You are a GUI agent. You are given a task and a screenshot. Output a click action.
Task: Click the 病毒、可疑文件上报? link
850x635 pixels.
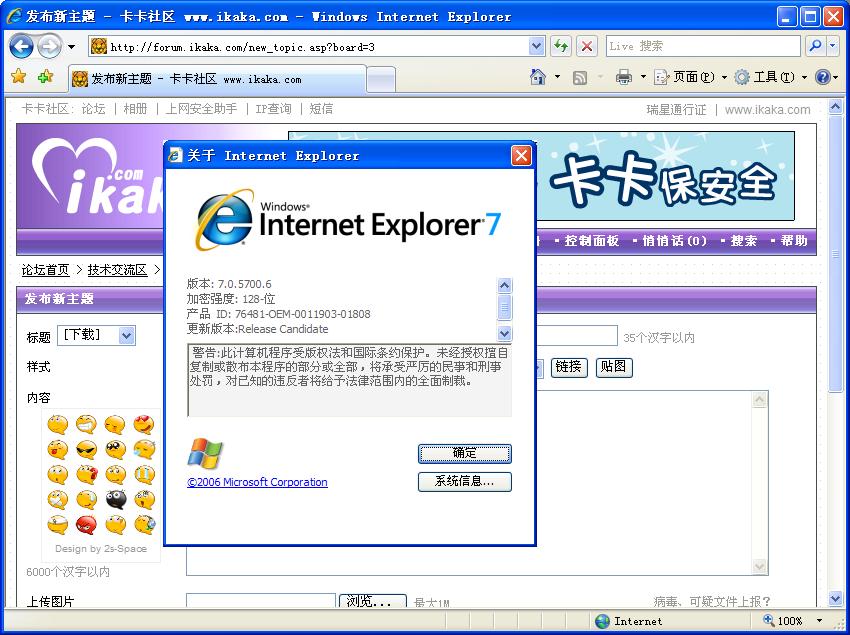[712, 601]
